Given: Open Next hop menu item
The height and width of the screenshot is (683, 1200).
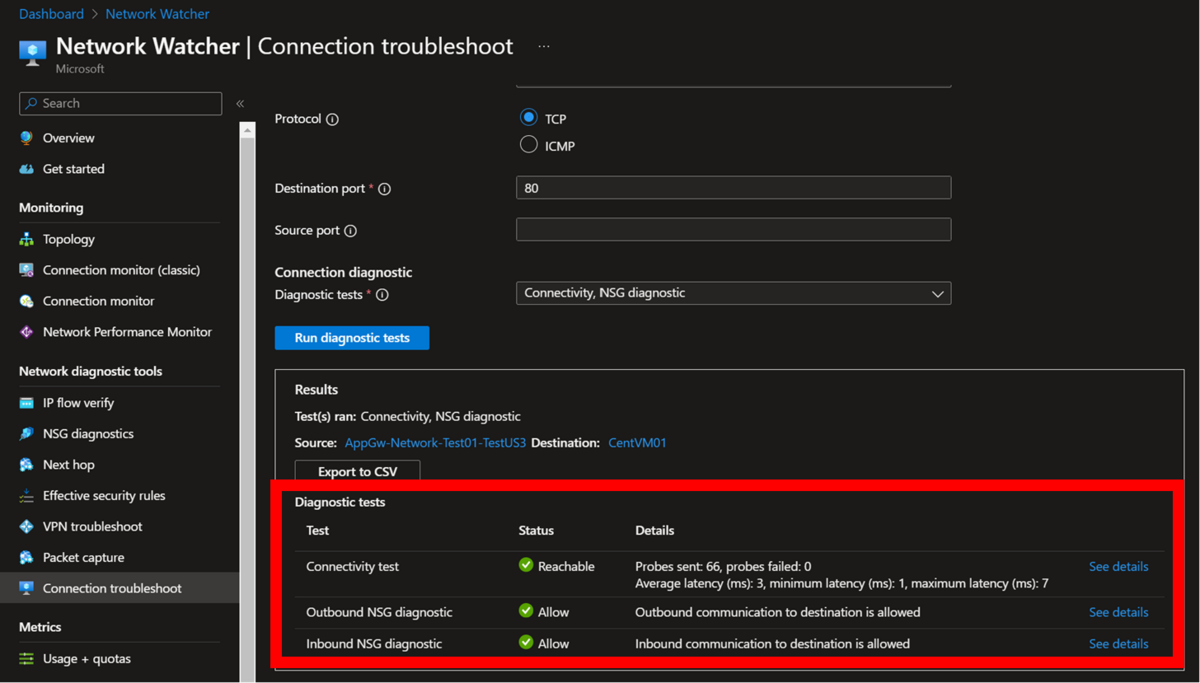Looking at the screenshot, I should pyautogui.click(x=69, y=465).
